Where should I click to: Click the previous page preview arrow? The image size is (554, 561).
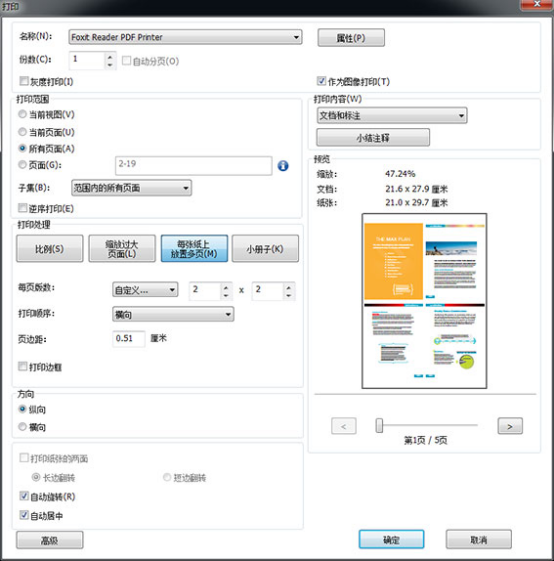pos(344,426)
